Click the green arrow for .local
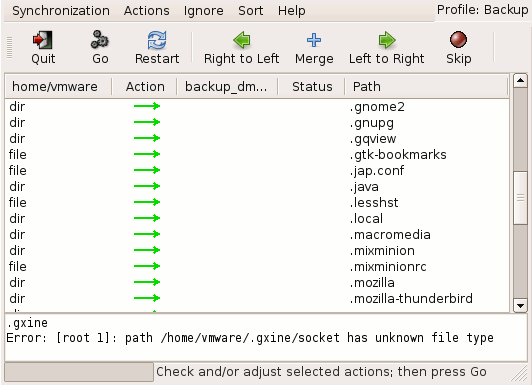 [x=147, y=218]
